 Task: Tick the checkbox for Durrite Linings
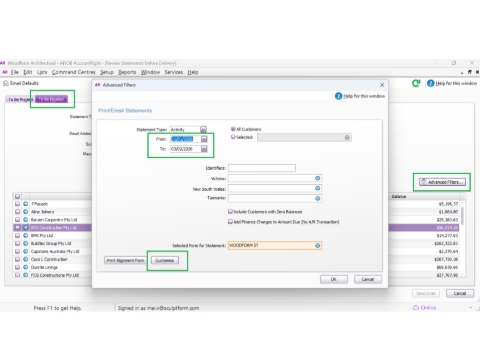(17, 267)
